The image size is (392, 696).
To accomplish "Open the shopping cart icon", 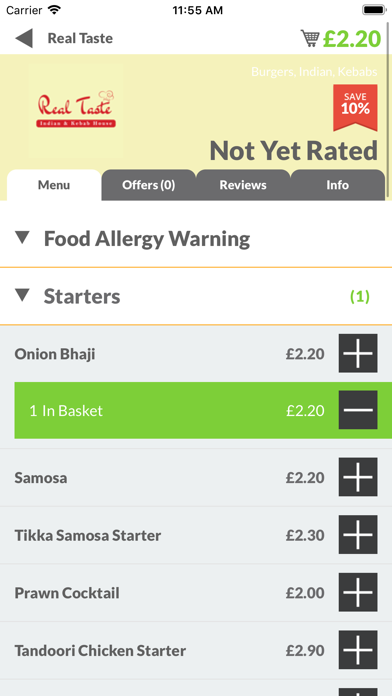I will 310,38.
